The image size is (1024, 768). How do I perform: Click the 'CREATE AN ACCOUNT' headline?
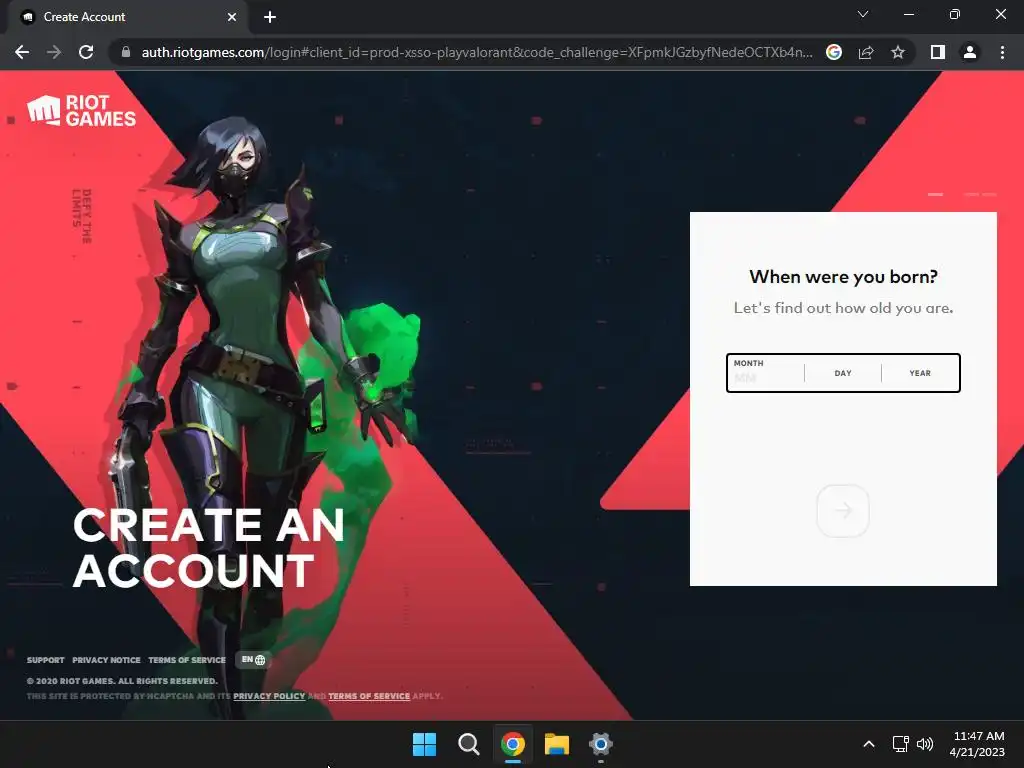(x=209, y=549)
